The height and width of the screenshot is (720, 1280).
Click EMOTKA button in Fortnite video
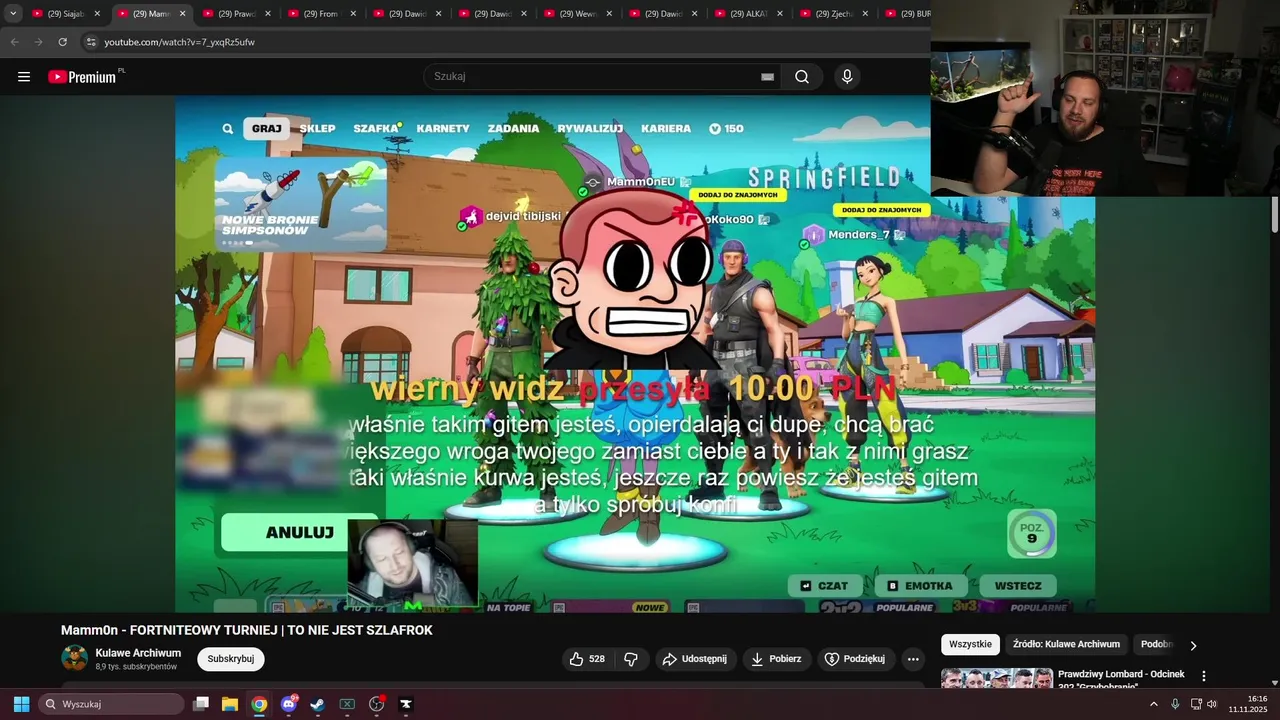921,586
